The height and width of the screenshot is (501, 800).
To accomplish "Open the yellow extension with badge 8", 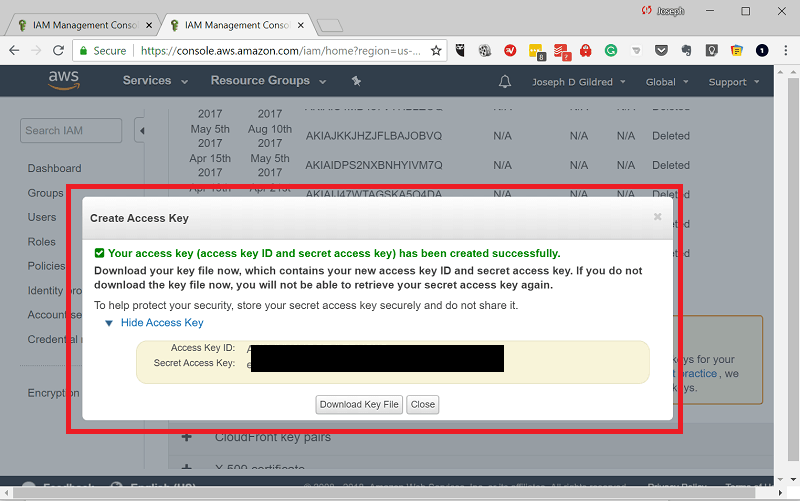I will [536, 52].
